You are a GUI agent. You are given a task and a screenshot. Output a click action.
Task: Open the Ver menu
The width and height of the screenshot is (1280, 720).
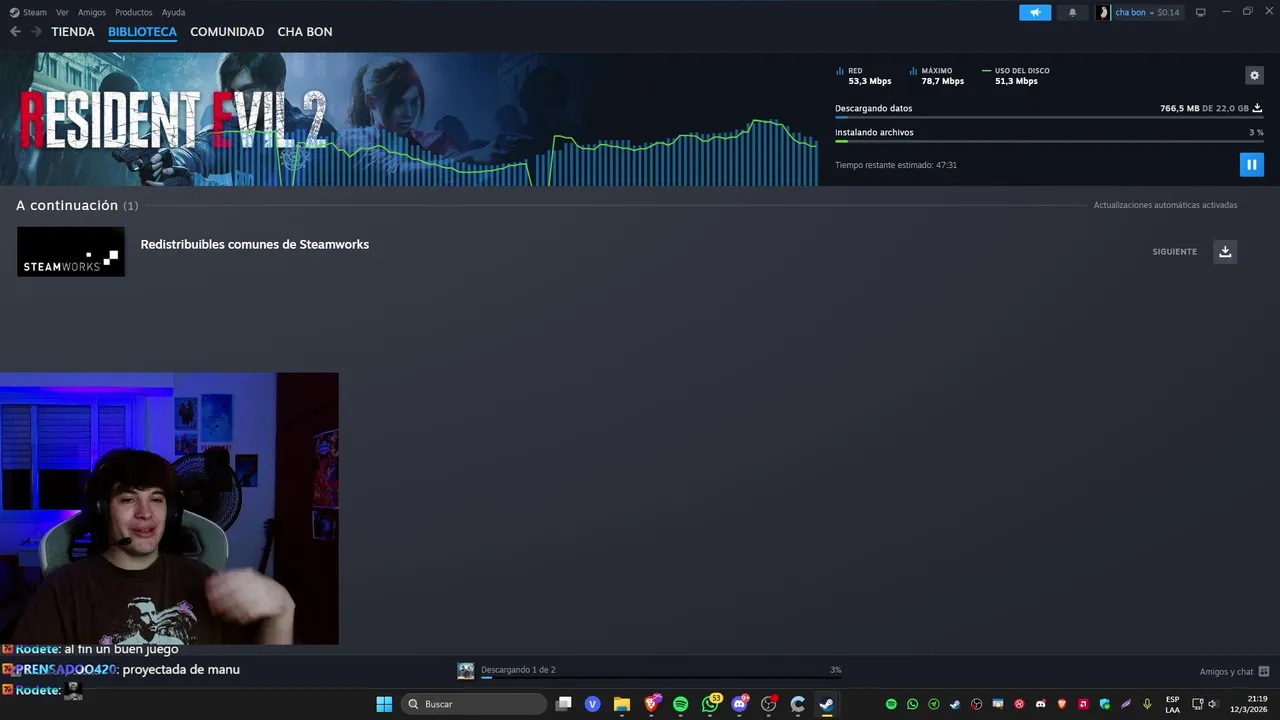(x=62, y=12)
